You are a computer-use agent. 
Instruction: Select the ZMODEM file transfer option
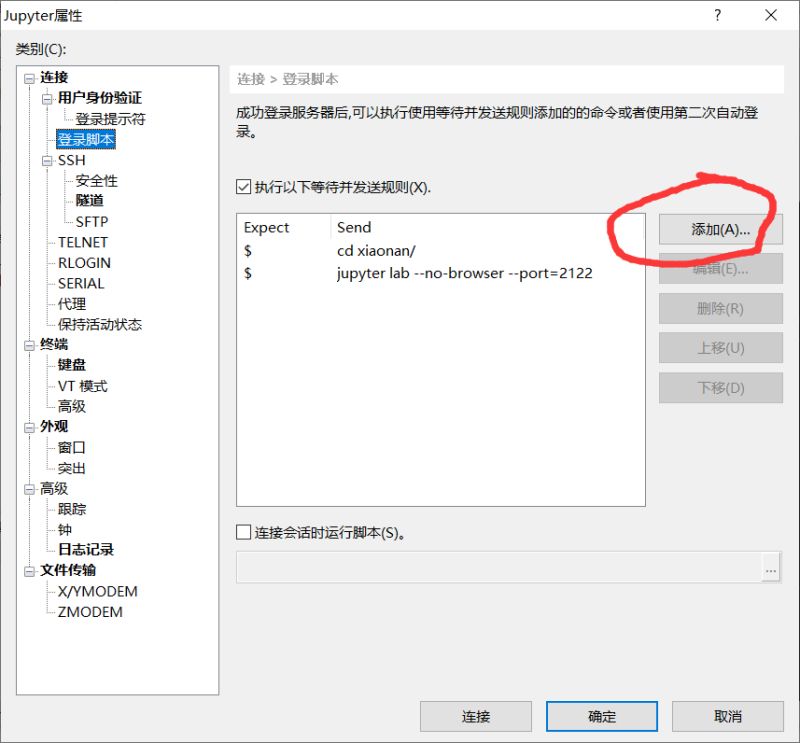tap(90, 611)
